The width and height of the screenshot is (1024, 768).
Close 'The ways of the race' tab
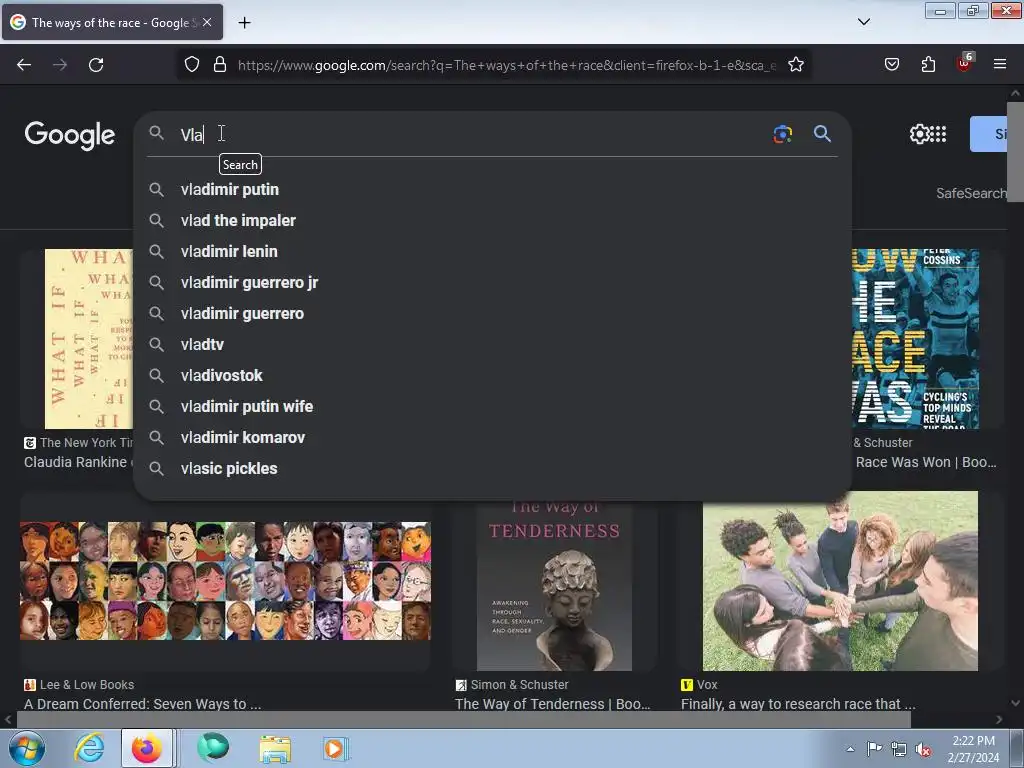207,22
